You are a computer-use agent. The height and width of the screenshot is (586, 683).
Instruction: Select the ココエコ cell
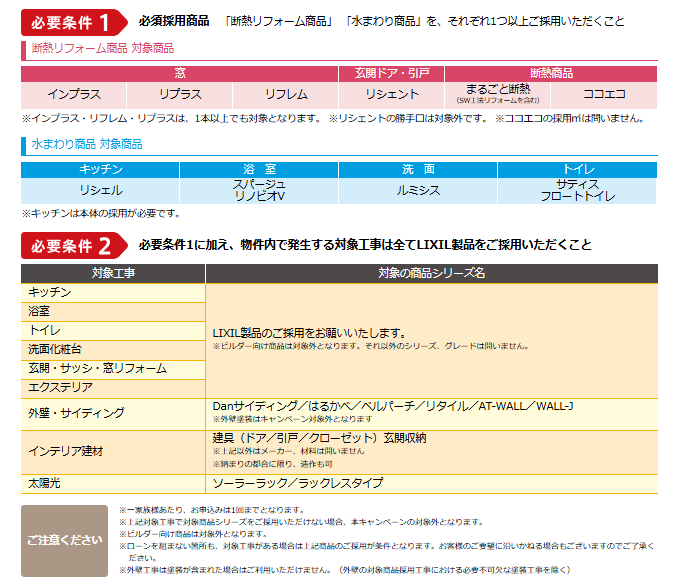604,95
